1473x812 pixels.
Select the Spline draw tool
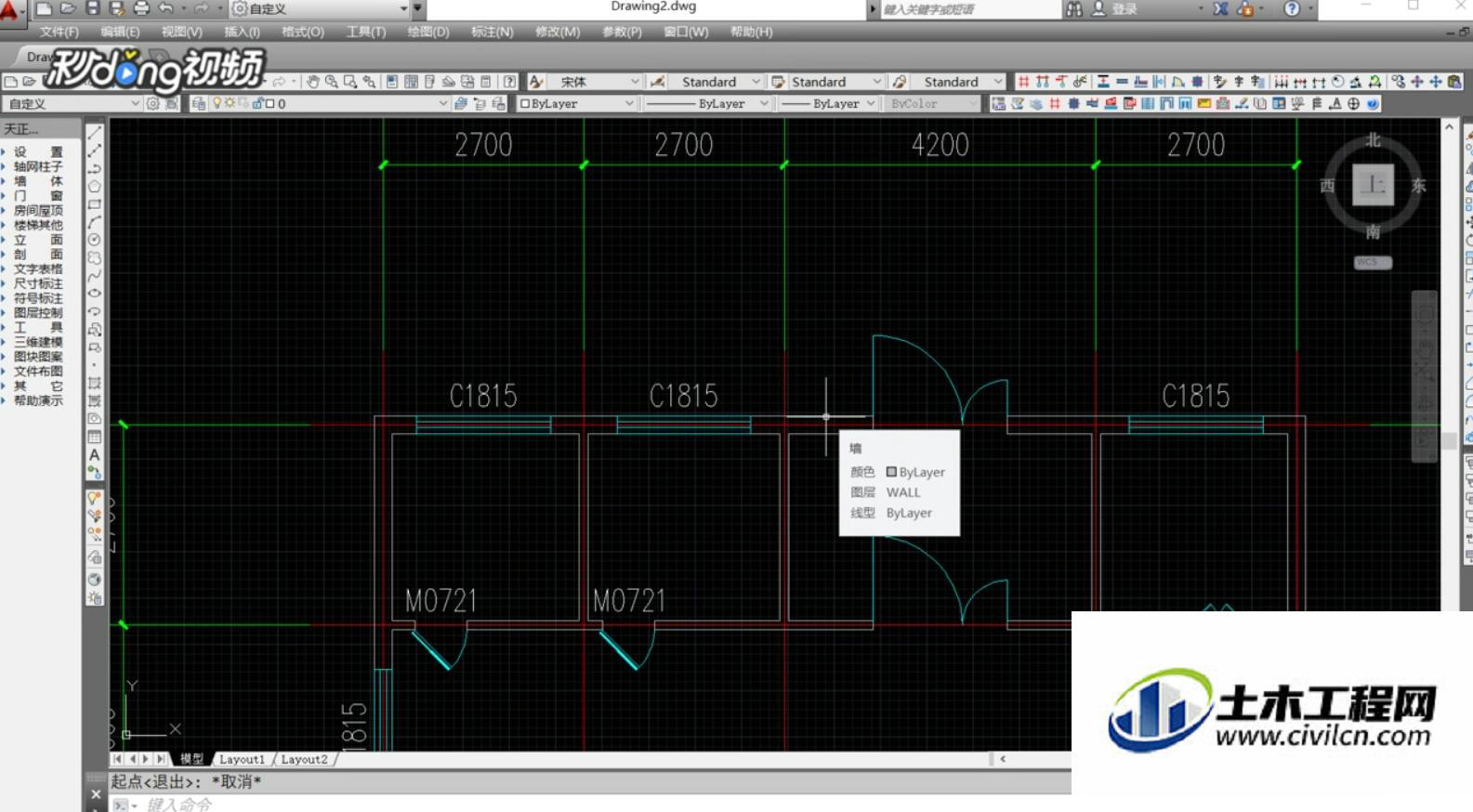click(95, 276)
